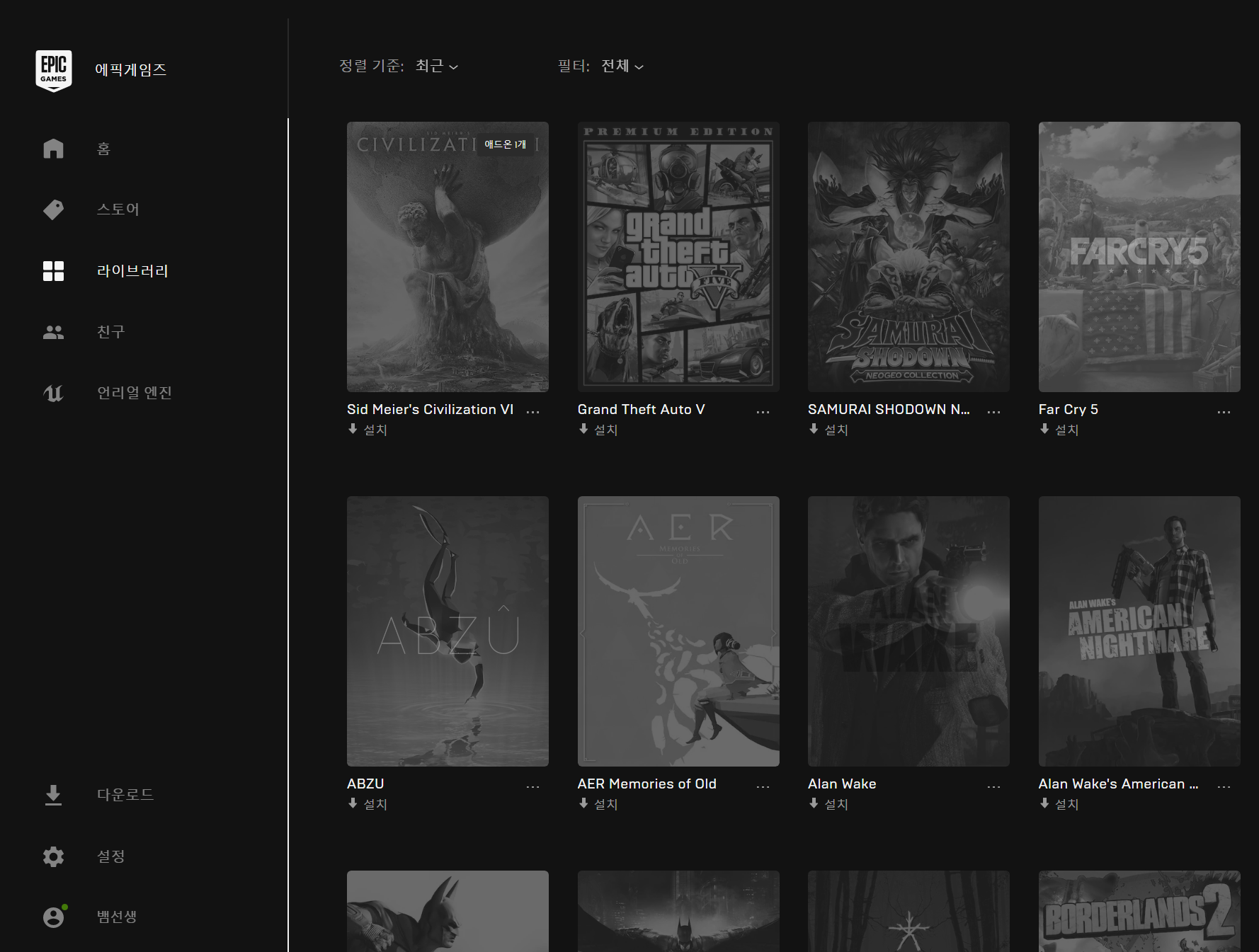1259x952 pixels.
Task: Open 친구 in the sidebar
Action: pos(110,332)
